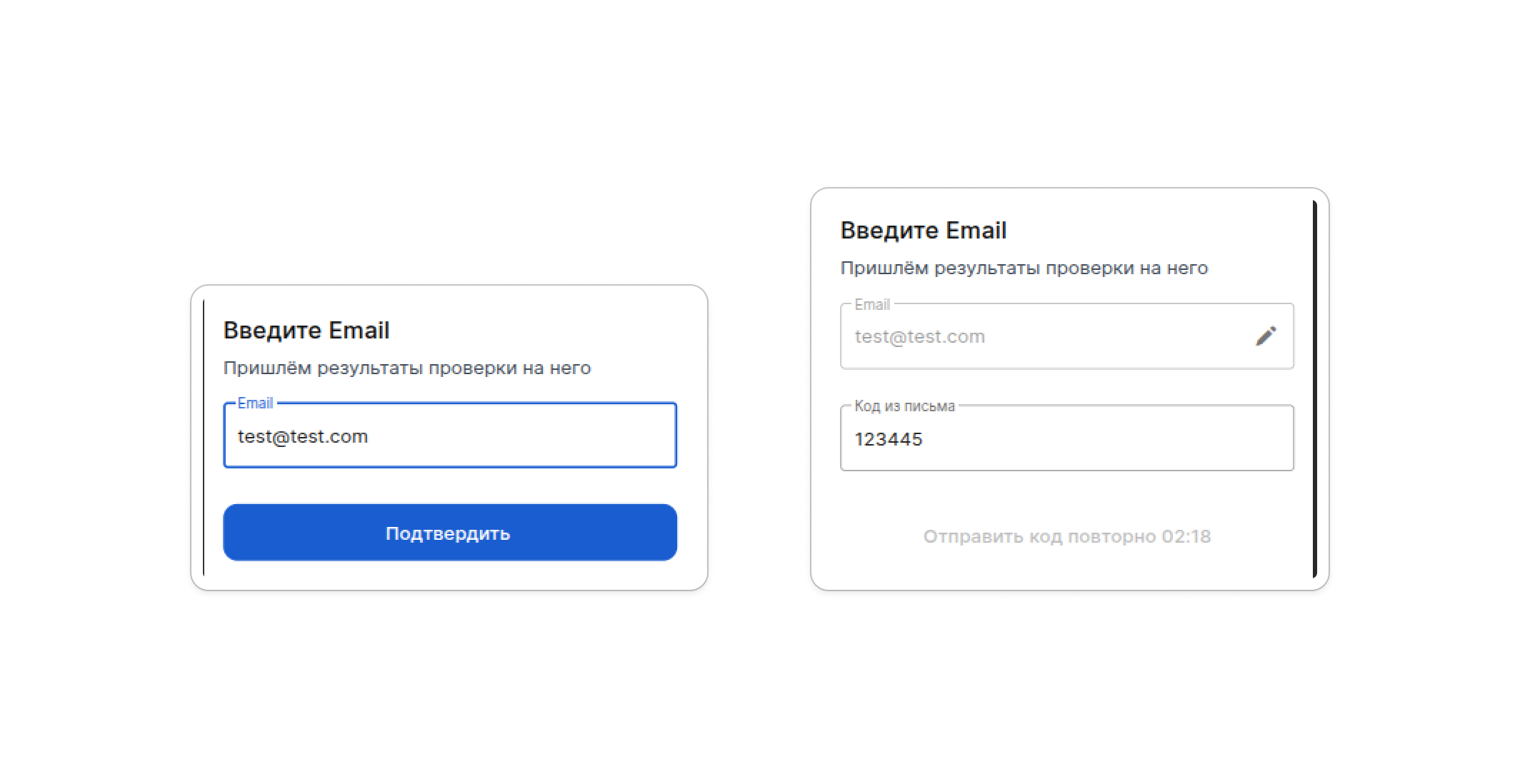Click the thick dark vertical bar on right card

click(1314, 389)
